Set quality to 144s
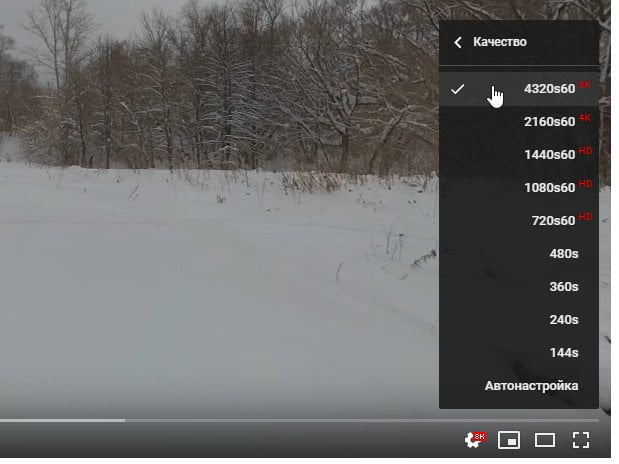Screen dimensions: 619x464 coord(519,352)
